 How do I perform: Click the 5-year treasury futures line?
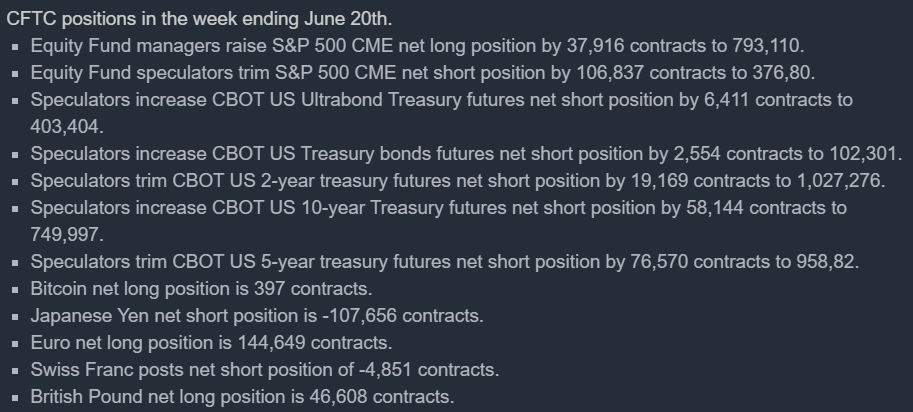click(445, 262)
